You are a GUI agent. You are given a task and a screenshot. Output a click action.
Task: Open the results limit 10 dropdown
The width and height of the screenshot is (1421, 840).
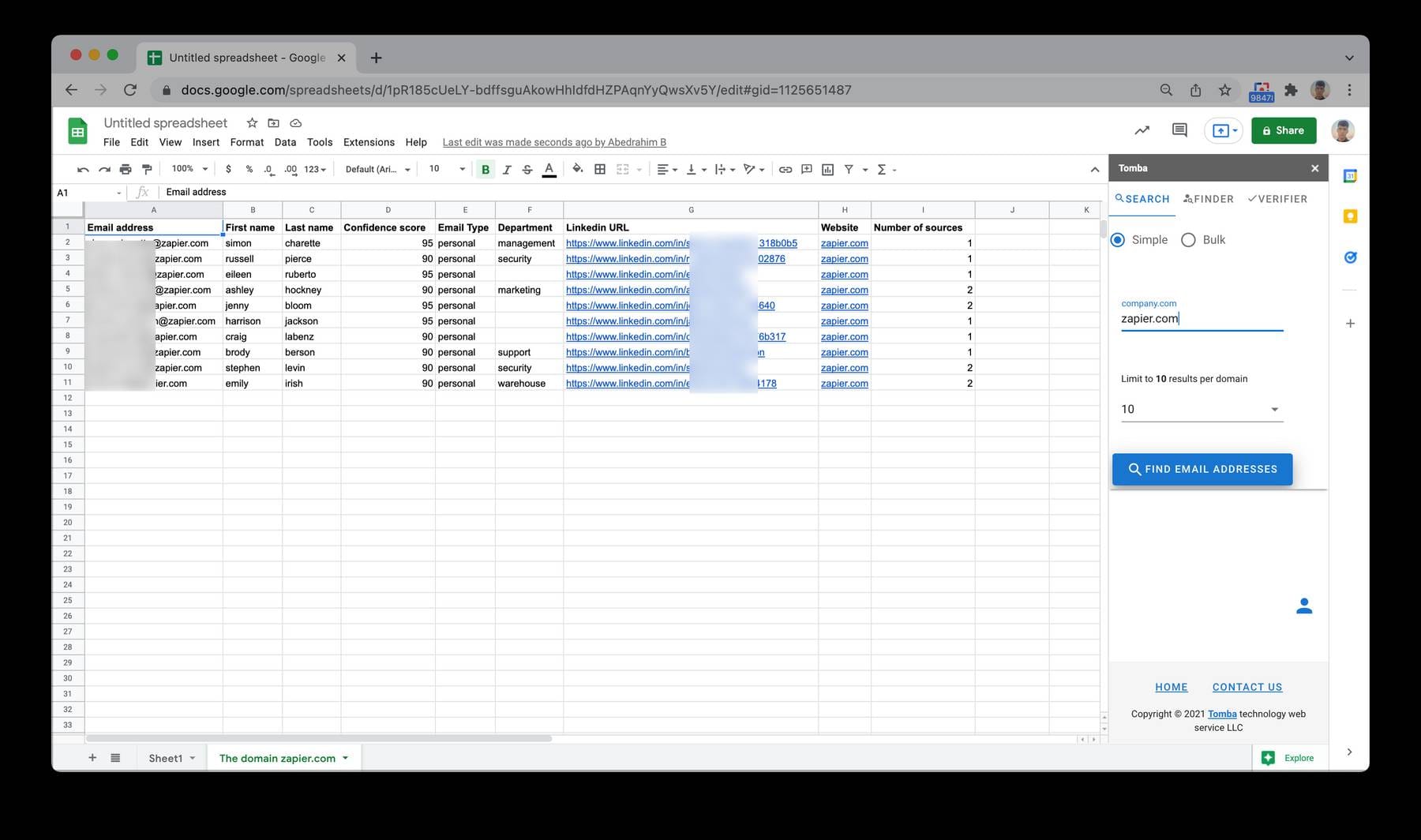click(1202, 409)
